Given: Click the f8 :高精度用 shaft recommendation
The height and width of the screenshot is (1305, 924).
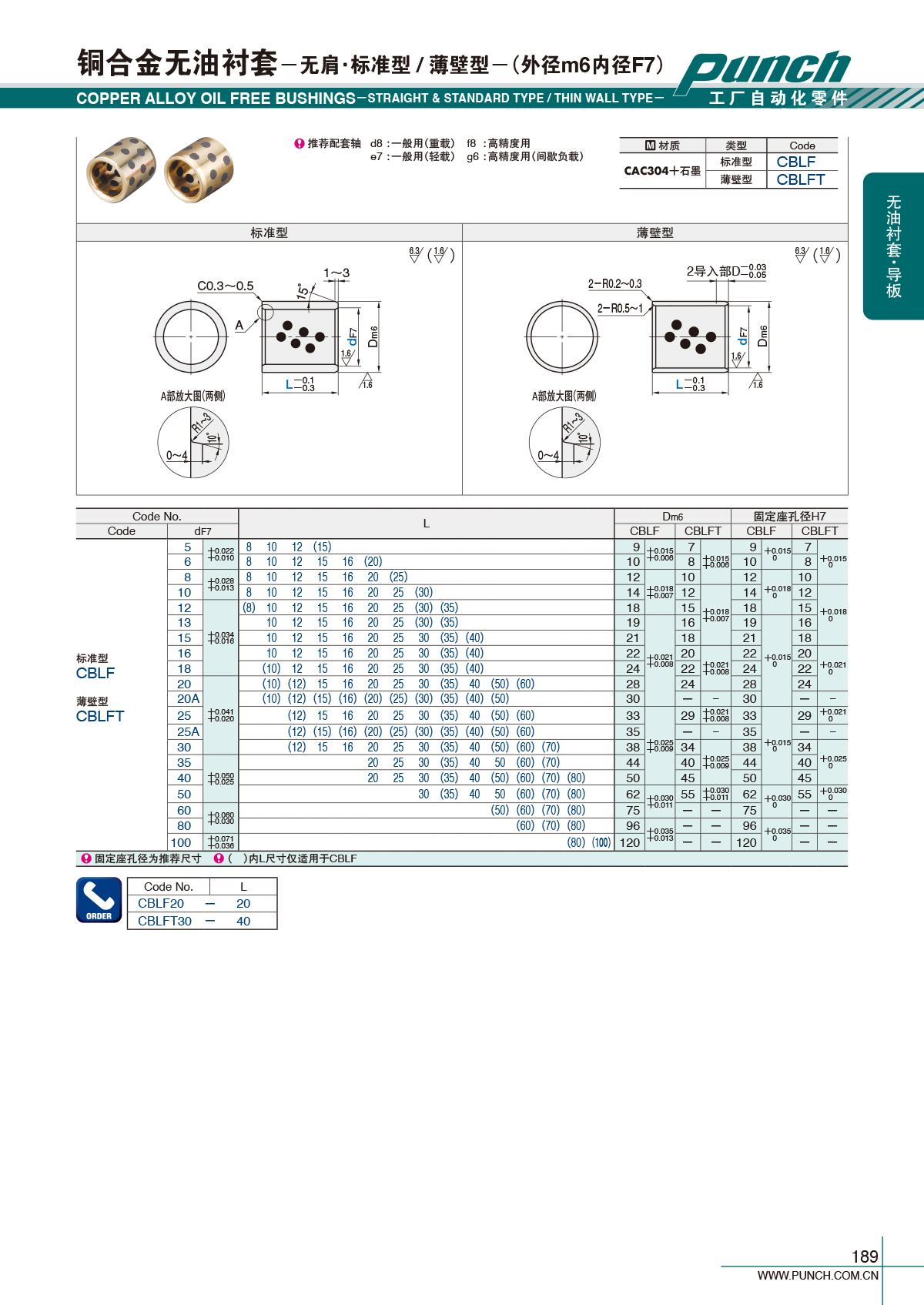Looking at the screenshot, I should [x=498, y=143].
